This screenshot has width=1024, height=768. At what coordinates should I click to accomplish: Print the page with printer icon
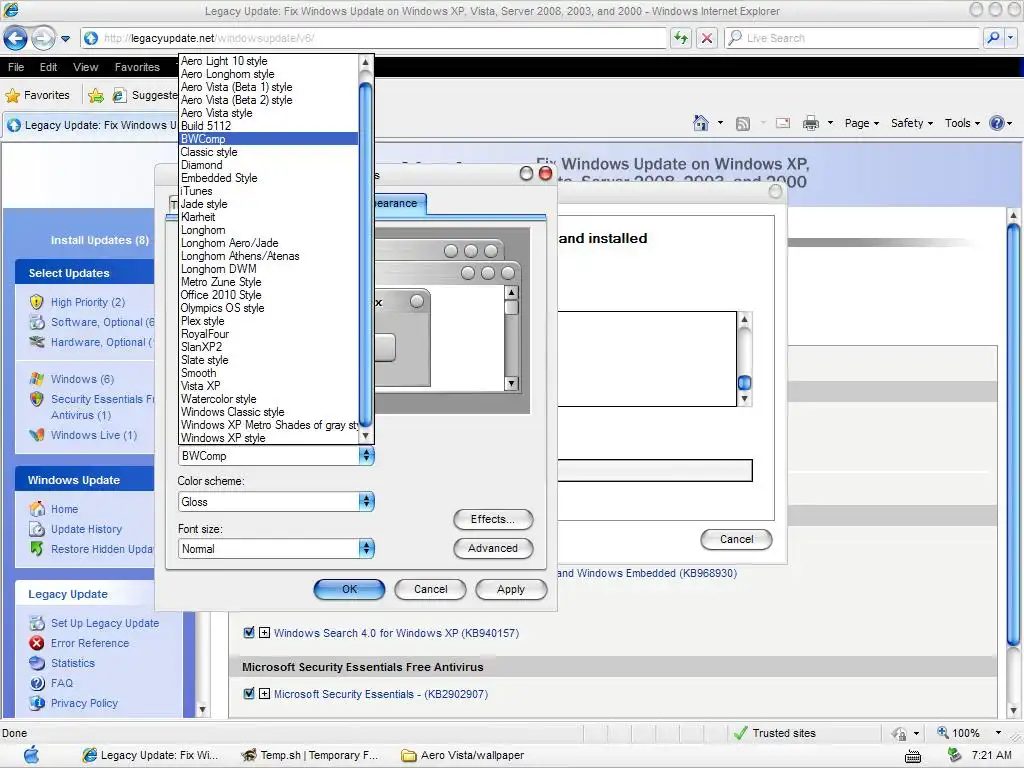(810, 123)
